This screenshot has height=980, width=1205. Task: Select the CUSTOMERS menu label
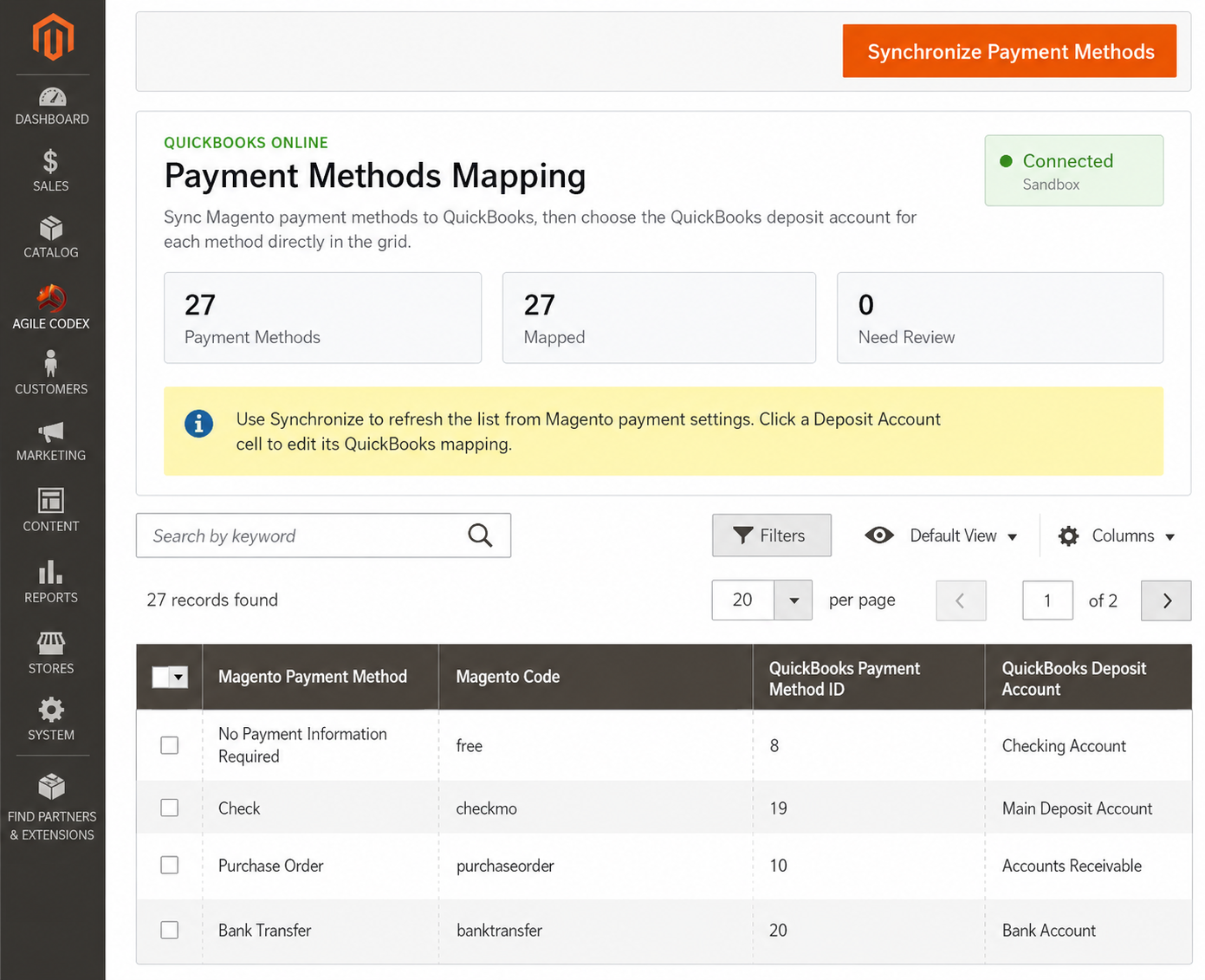click(x=51, y=390)
